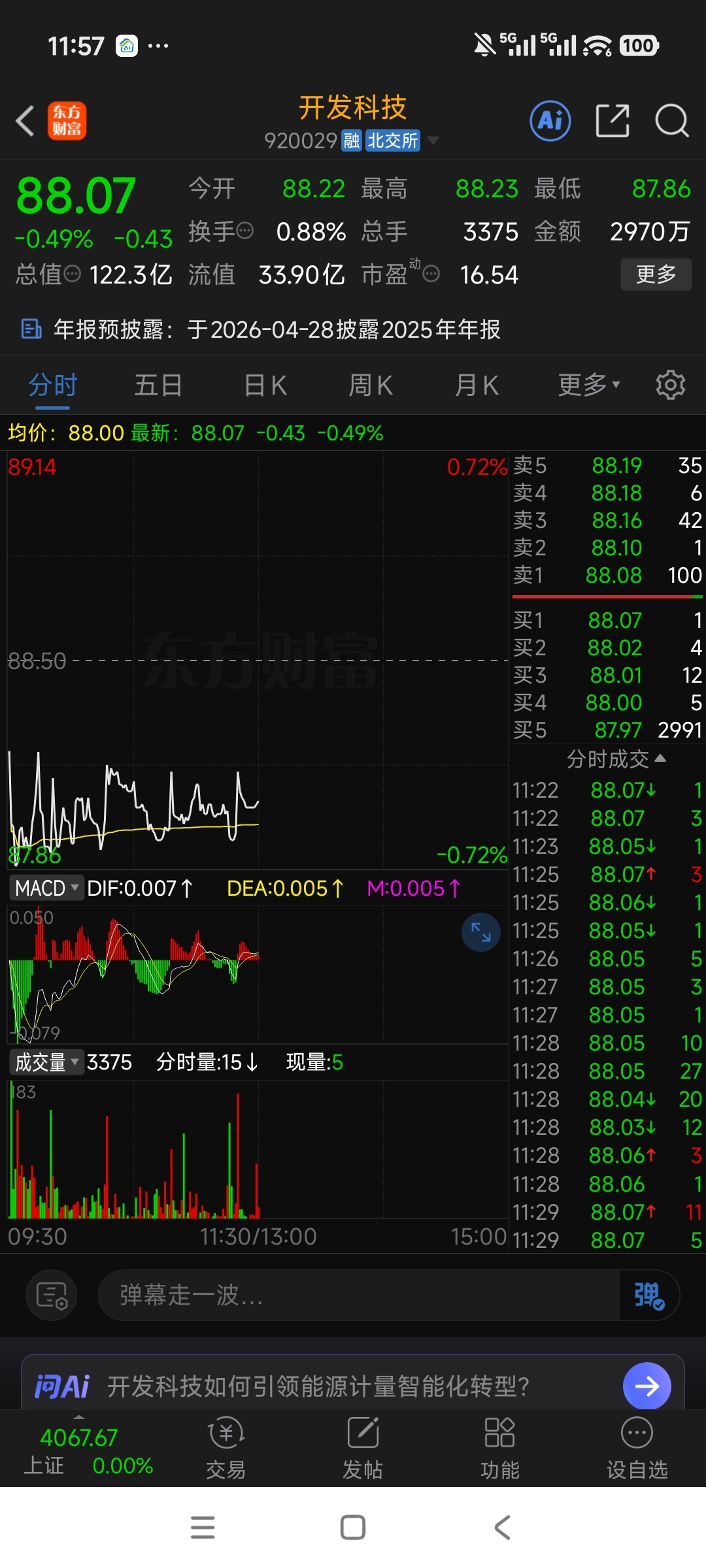Tap the DEA:0.005 indicator value
This screenshot has height=1568, width=706.
click(285, 888)
